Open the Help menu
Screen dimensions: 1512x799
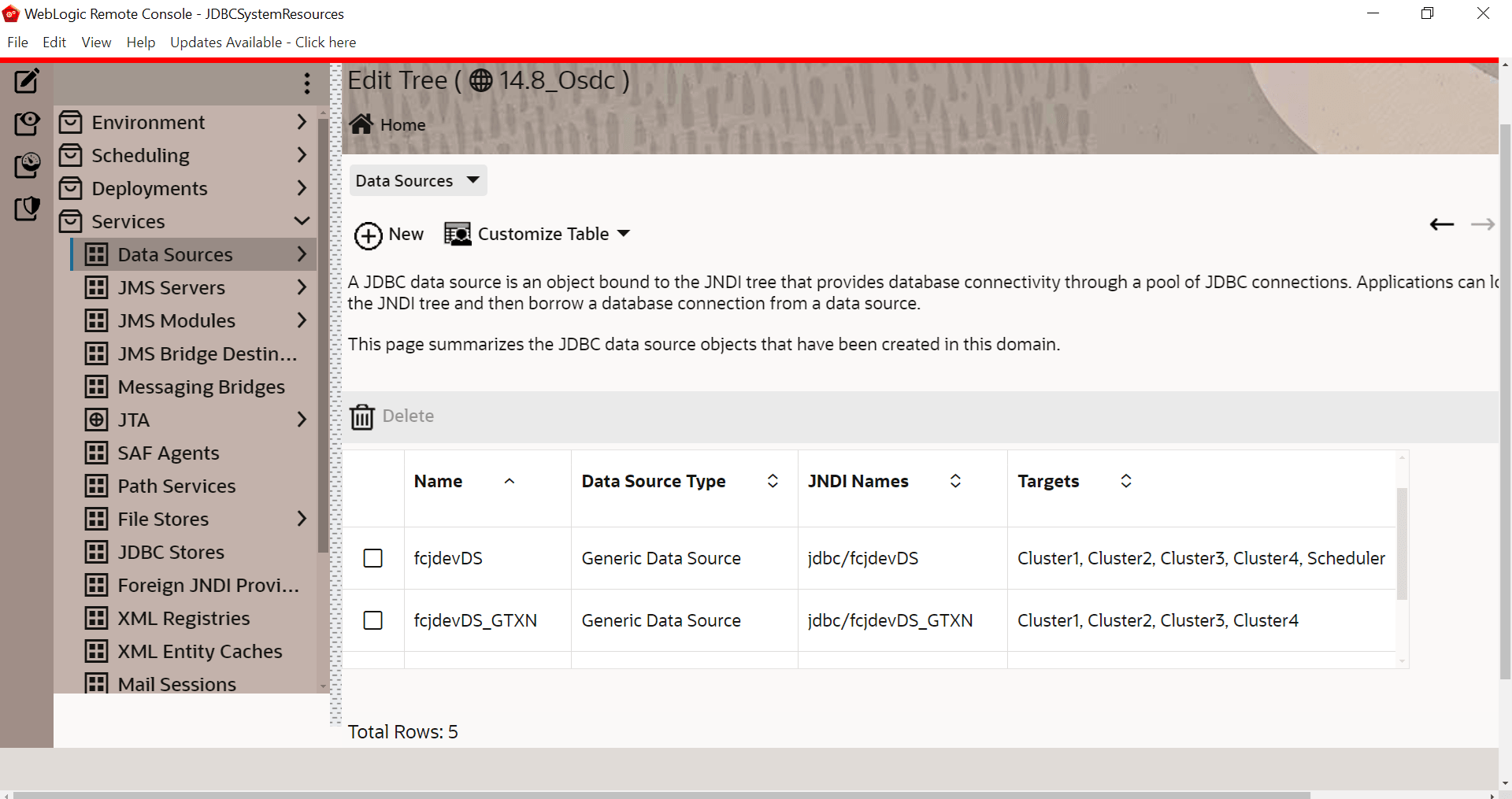(x=141, y=43)
